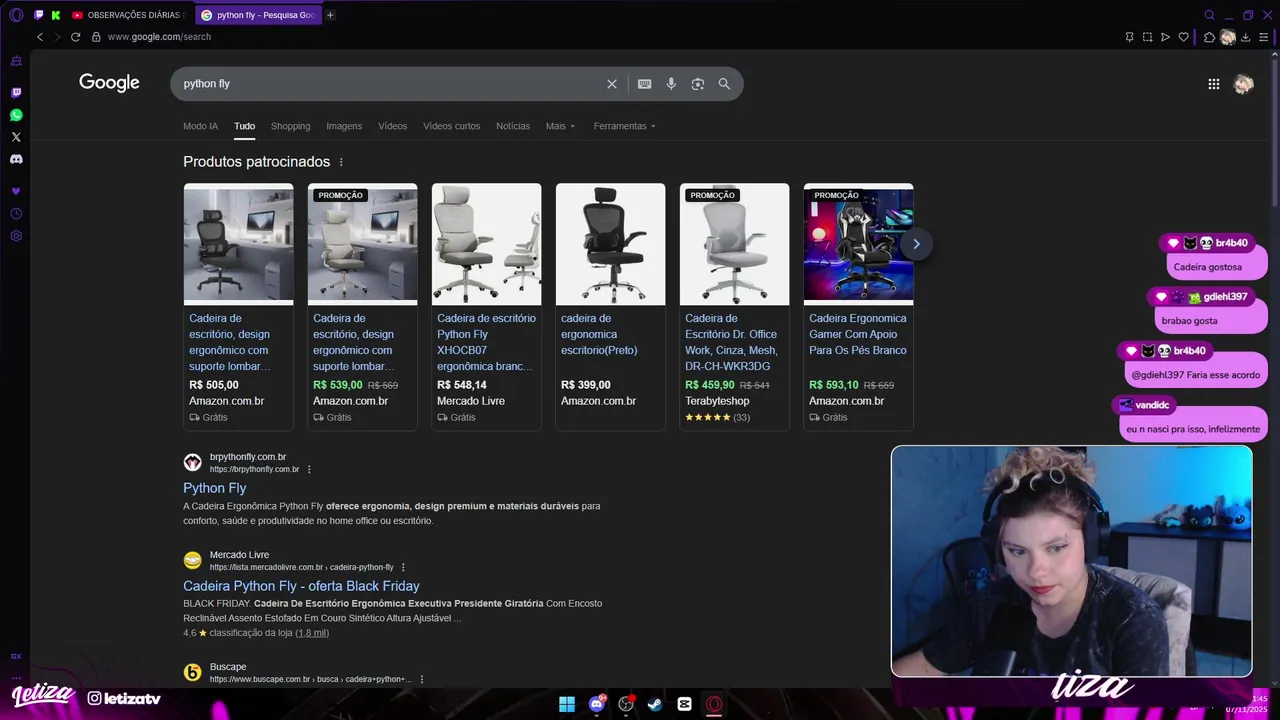This screenshot has width=1280, height=720.
Task: Open WhatsApp in the Opera sidebar
Action: click(16, 115)
